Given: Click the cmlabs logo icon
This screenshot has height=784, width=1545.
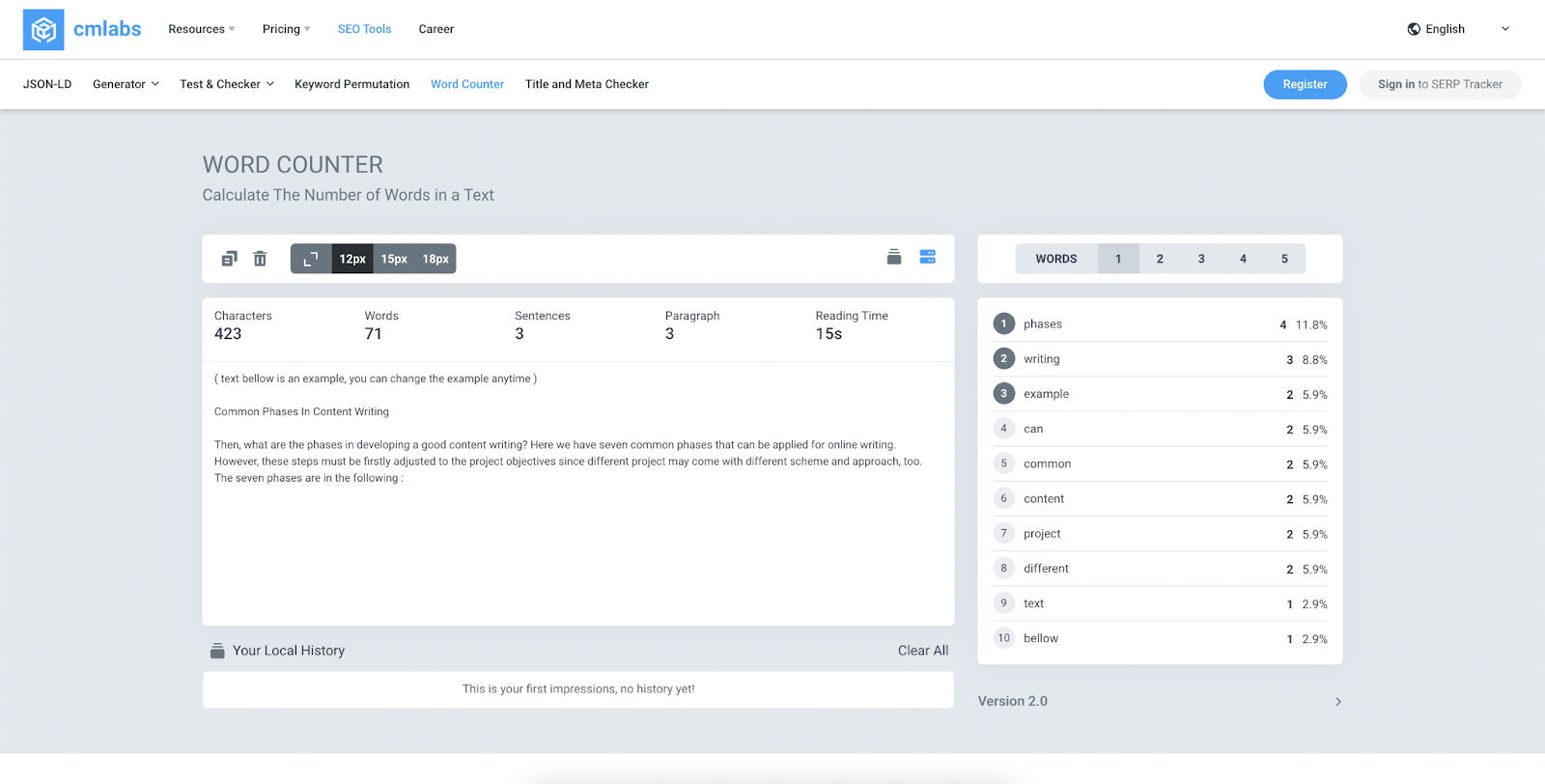Looking at the screenshot, I should pyautogui.click(x=43, y=30).
